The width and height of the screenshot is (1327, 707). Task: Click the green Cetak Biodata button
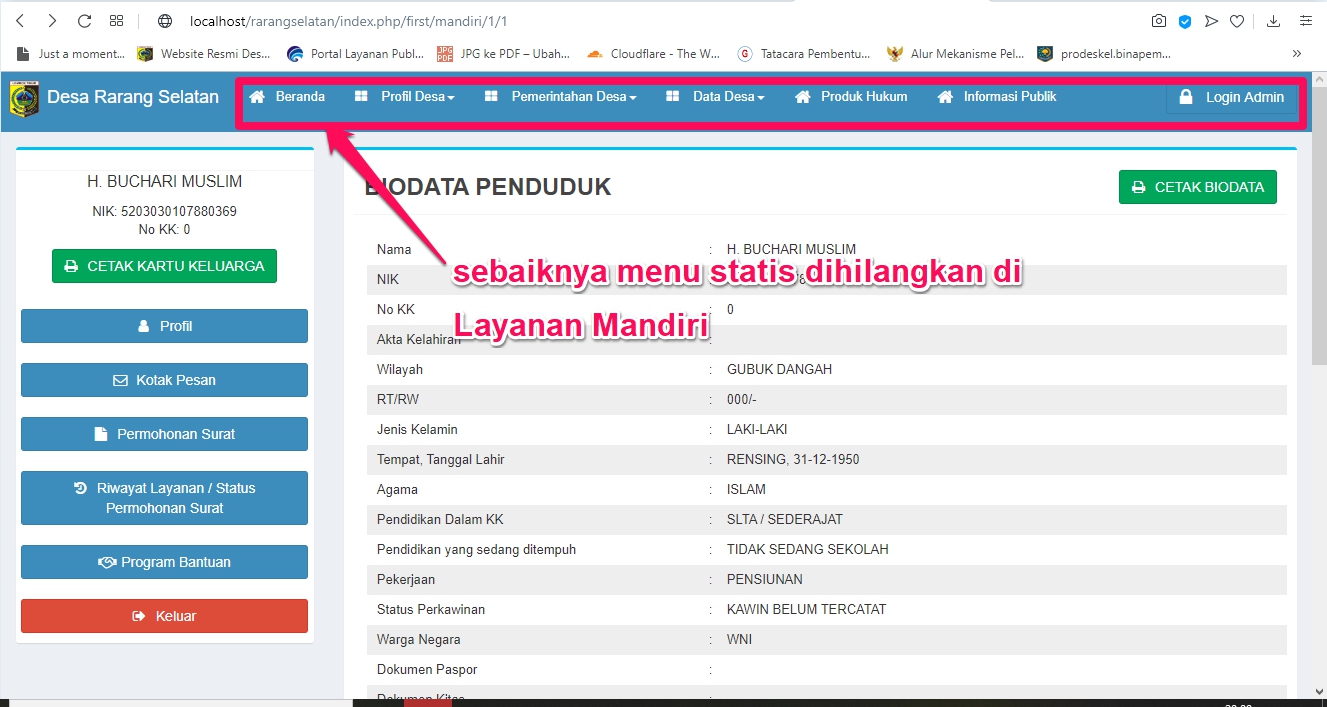click(x=1197, y=187)
